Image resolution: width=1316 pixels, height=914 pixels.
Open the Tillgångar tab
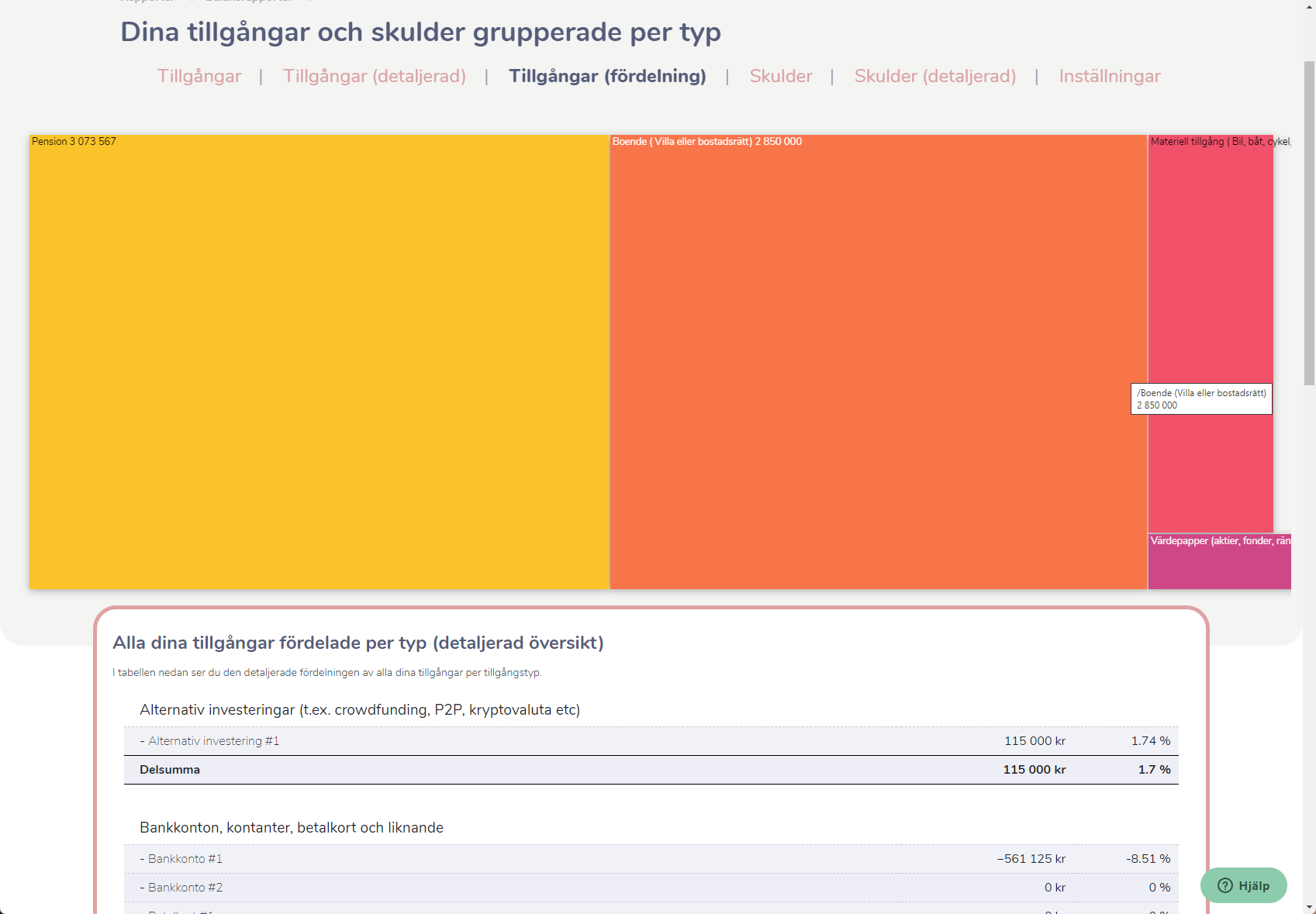tap(199, 76)
